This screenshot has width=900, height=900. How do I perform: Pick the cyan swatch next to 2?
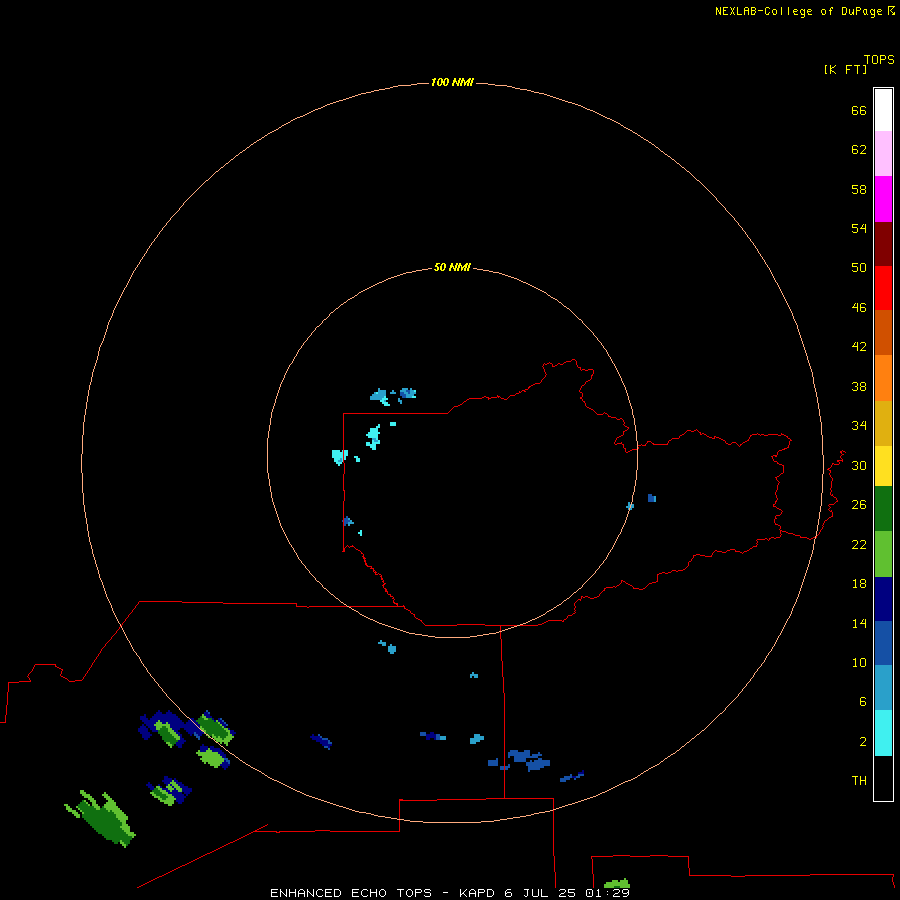coord(883,733)
